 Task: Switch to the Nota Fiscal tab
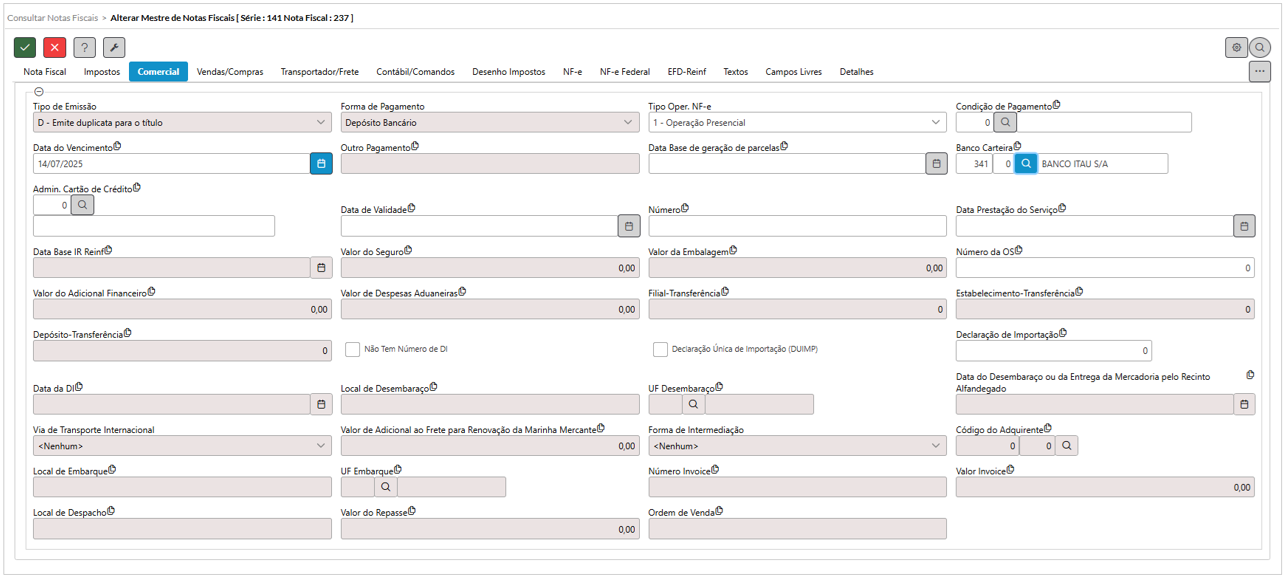point(45,72)
